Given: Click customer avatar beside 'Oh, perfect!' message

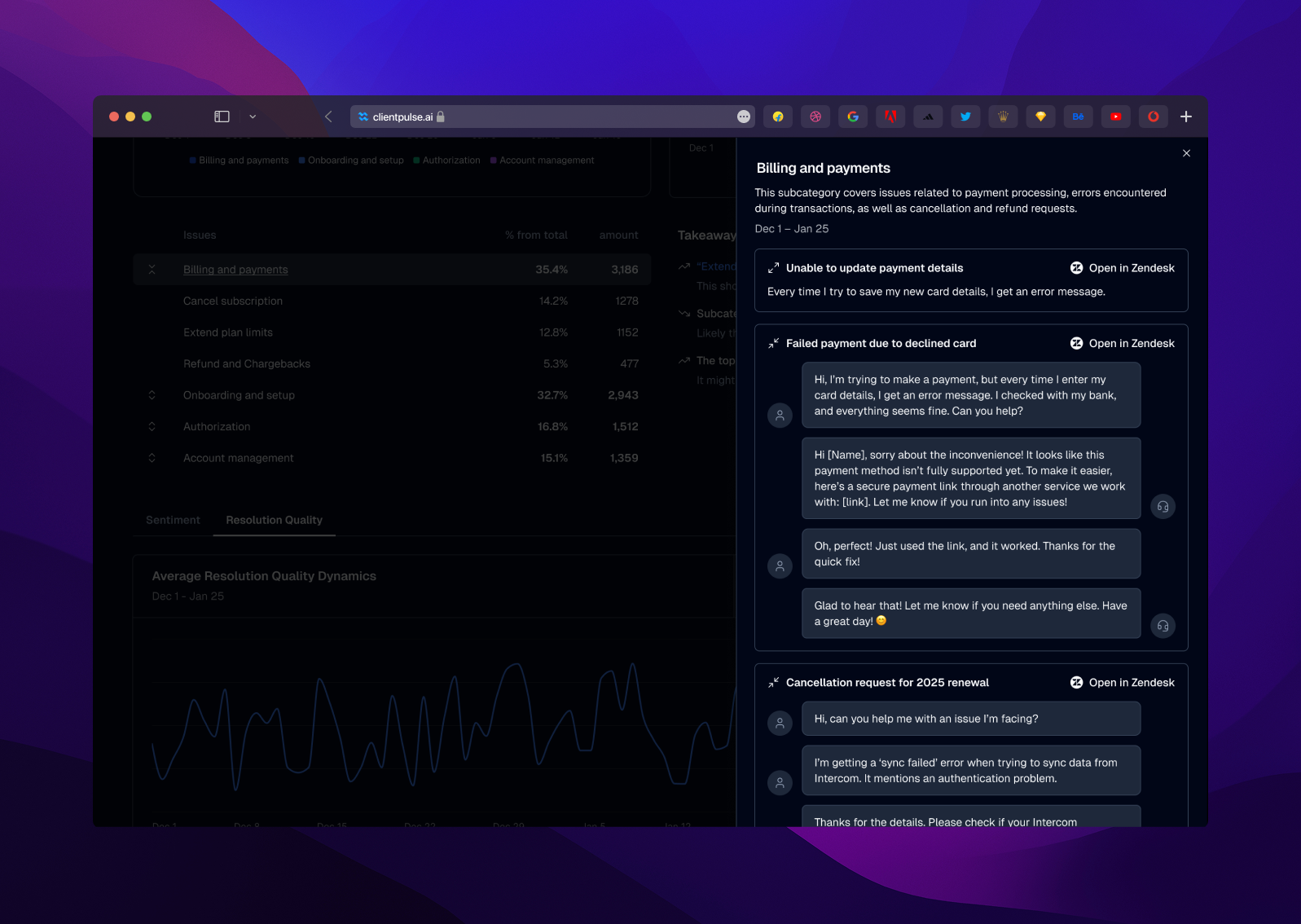Looking at the screenshot, I should 780,566.
